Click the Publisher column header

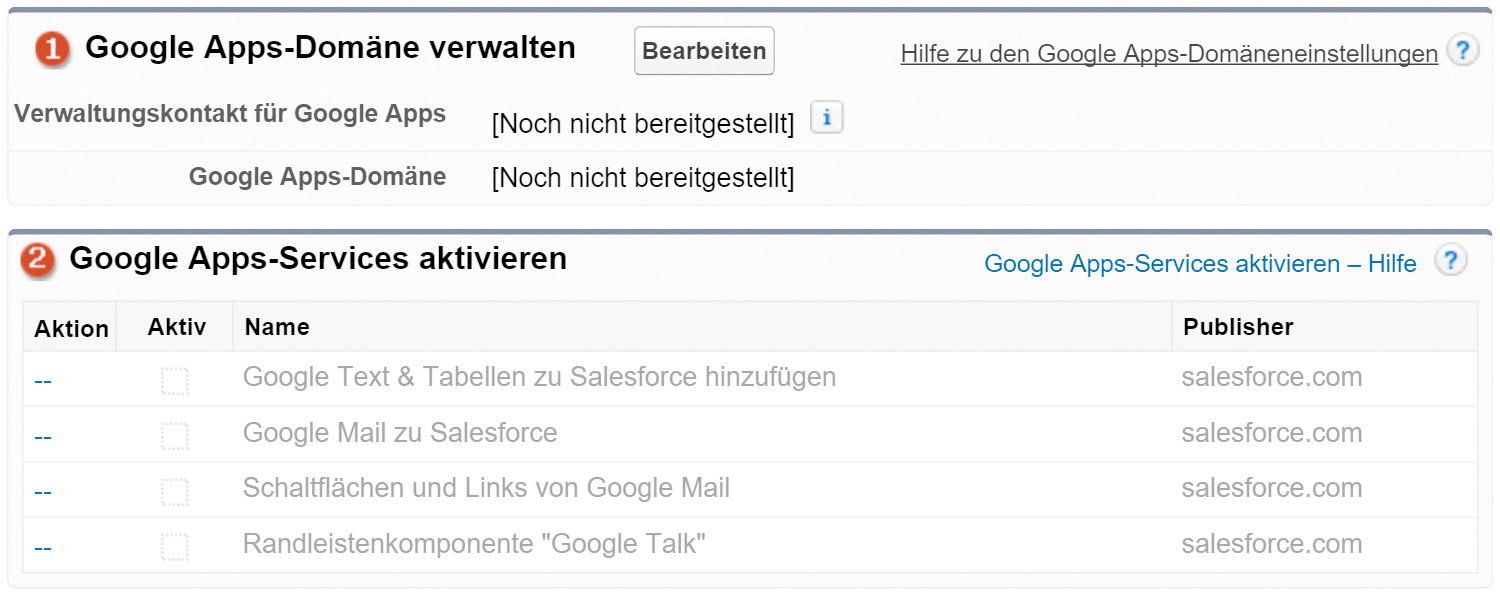(x=1238, y=327)
